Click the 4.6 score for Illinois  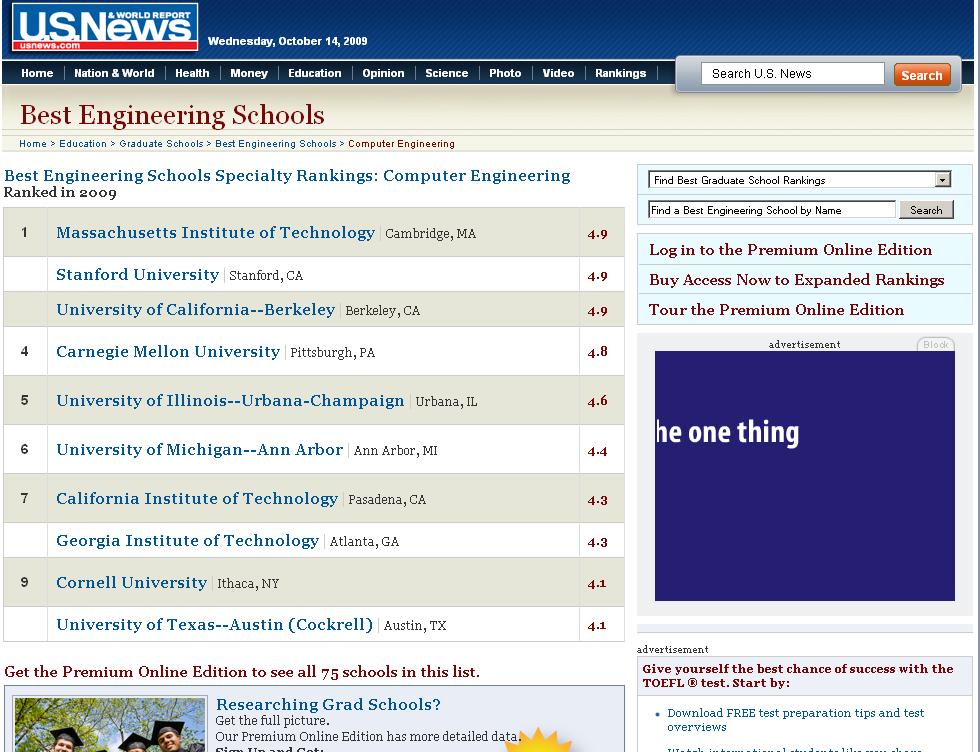point(598,401)
